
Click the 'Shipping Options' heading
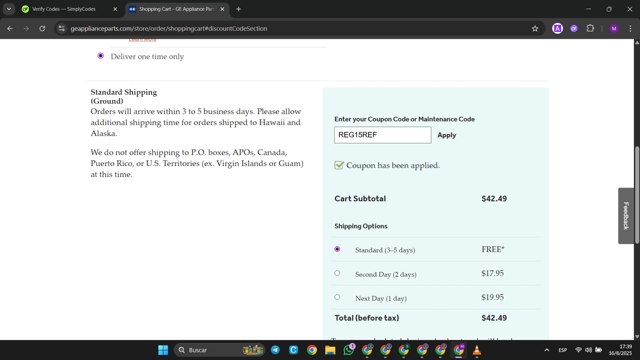[x=361, y=226]
